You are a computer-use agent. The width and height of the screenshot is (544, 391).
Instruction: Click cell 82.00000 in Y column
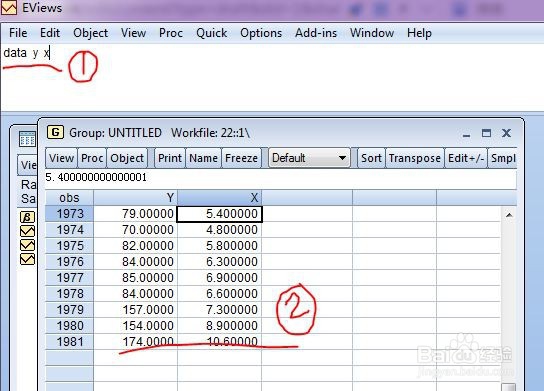136,246
